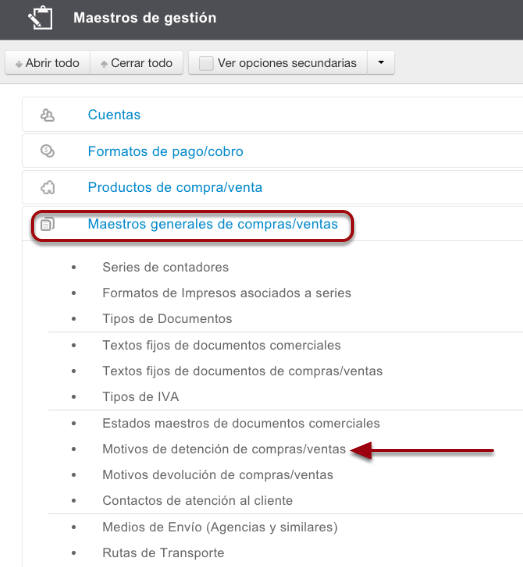Viewport: 523px width, 567px height.
Task: Open Motivos devolución de compras/ventas
Action: point(218,475)
